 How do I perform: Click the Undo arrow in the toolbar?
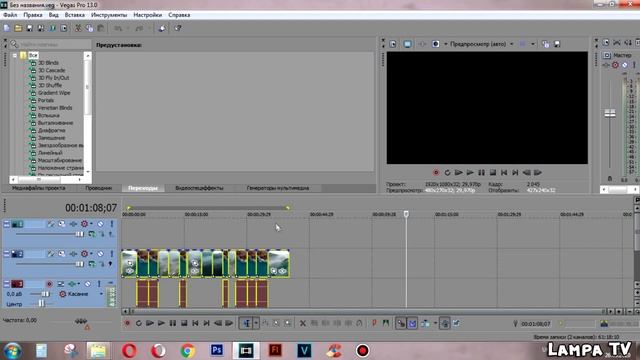point(118,28)
